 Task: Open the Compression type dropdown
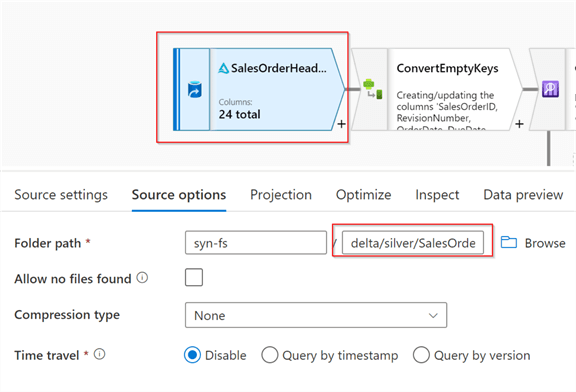316,315
